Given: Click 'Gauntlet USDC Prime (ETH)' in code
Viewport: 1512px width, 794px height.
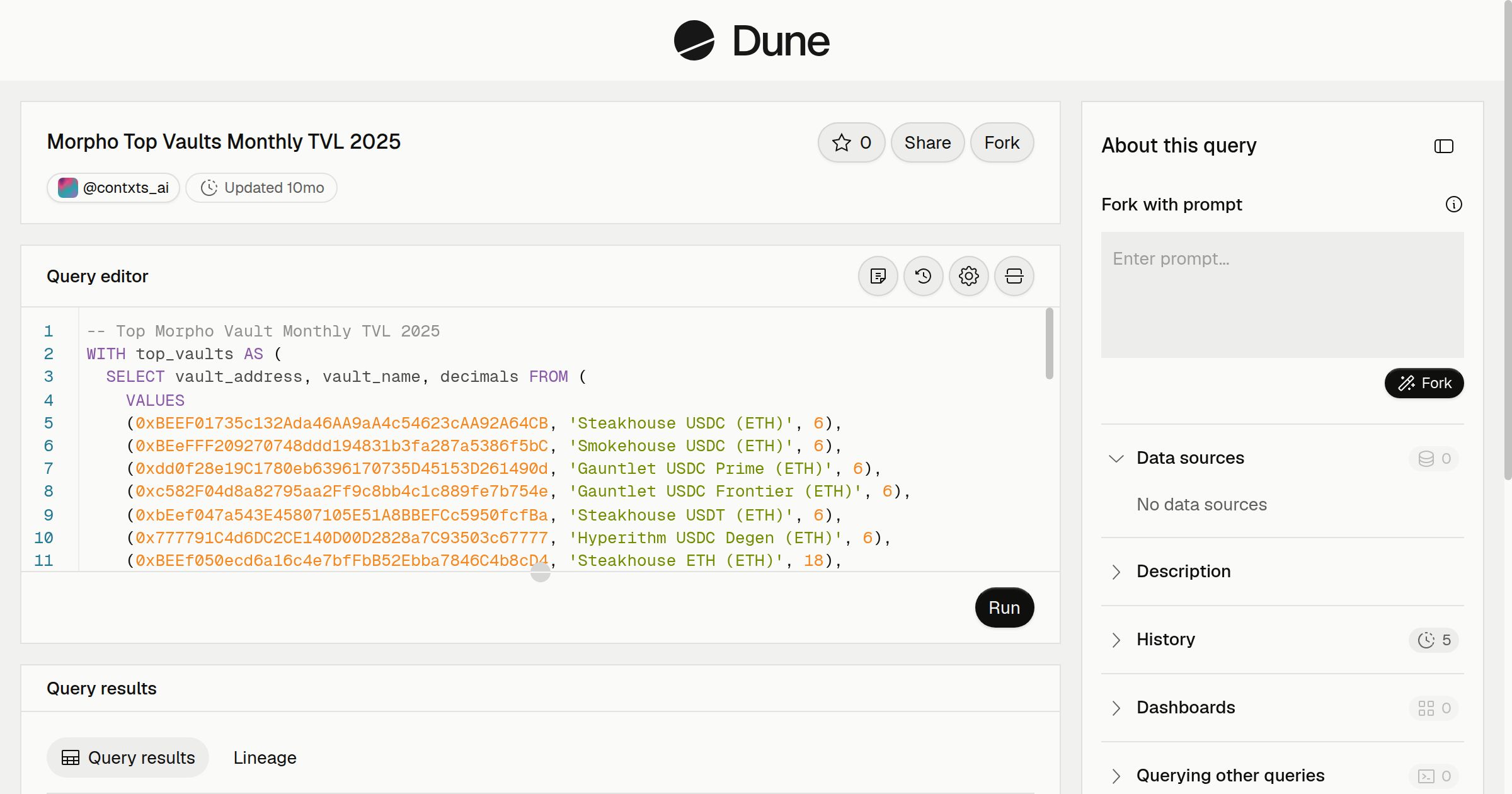Looking at the screenshot, I should click(x=701, y=469).
